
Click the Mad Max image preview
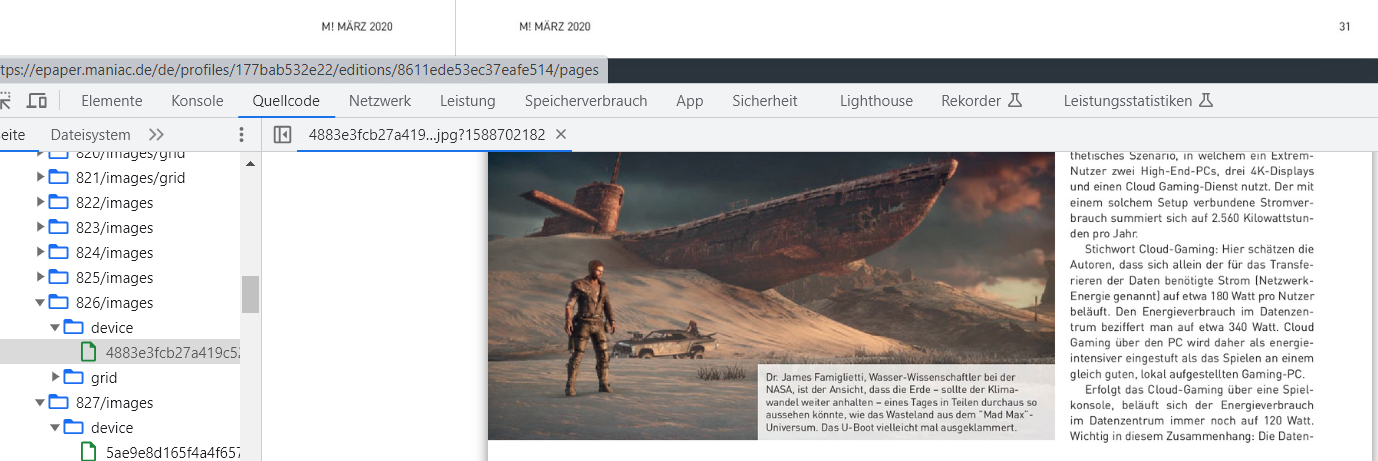coord(771,295)
